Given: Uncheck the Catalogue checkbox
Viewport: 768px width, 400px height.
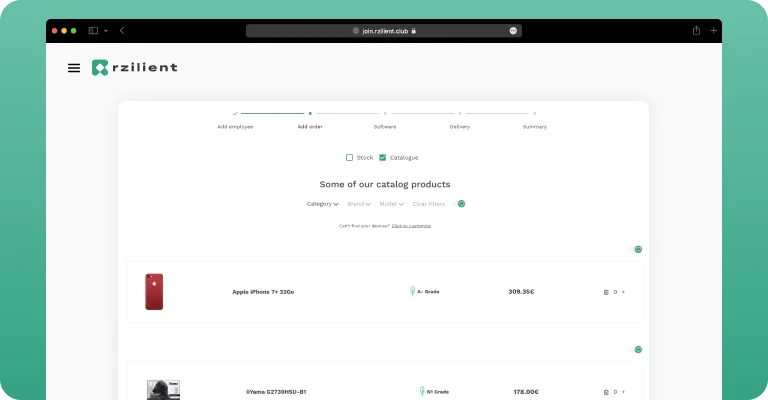Looking at the screenshot, I should 383,157.
